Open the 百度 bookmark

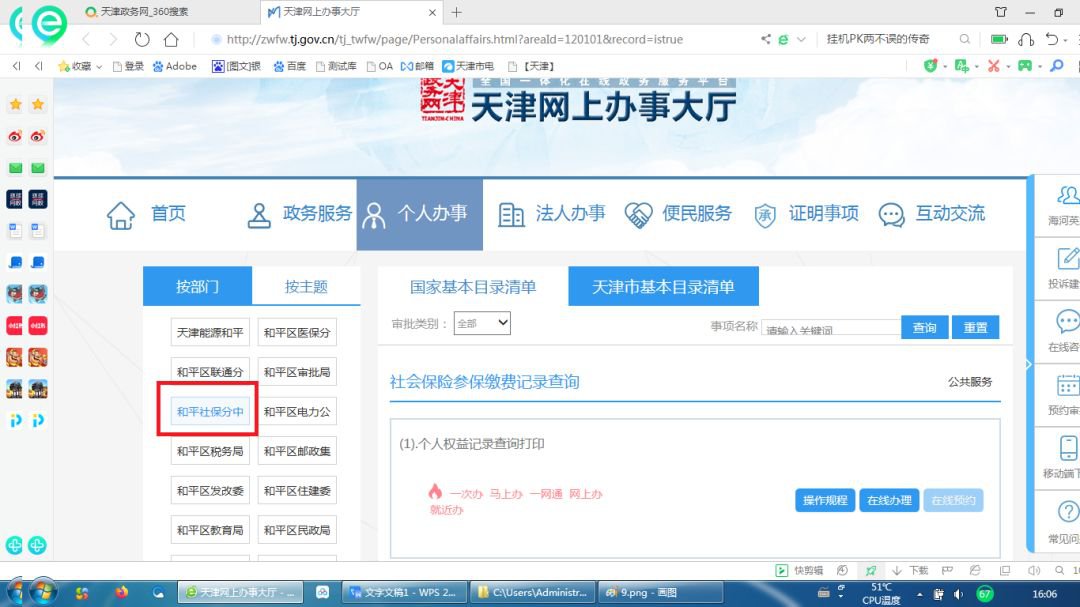click(x=289, y=66)
